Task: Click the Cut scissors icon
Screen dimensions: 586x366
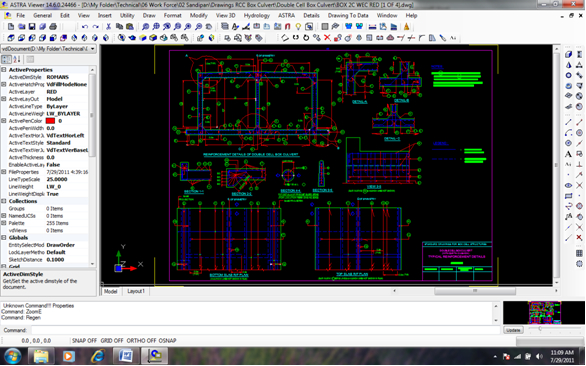Action: pos(108,27)
